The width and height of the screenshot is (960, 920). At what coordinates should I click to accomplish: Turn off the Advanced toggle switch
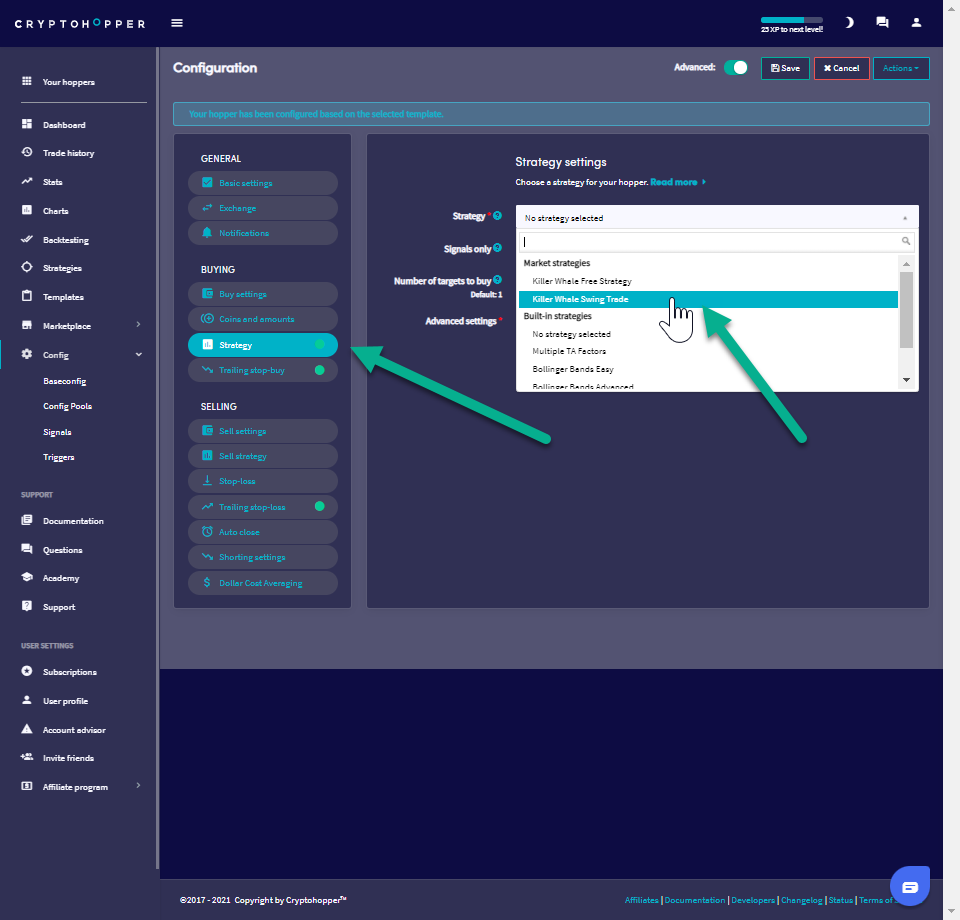736,68
